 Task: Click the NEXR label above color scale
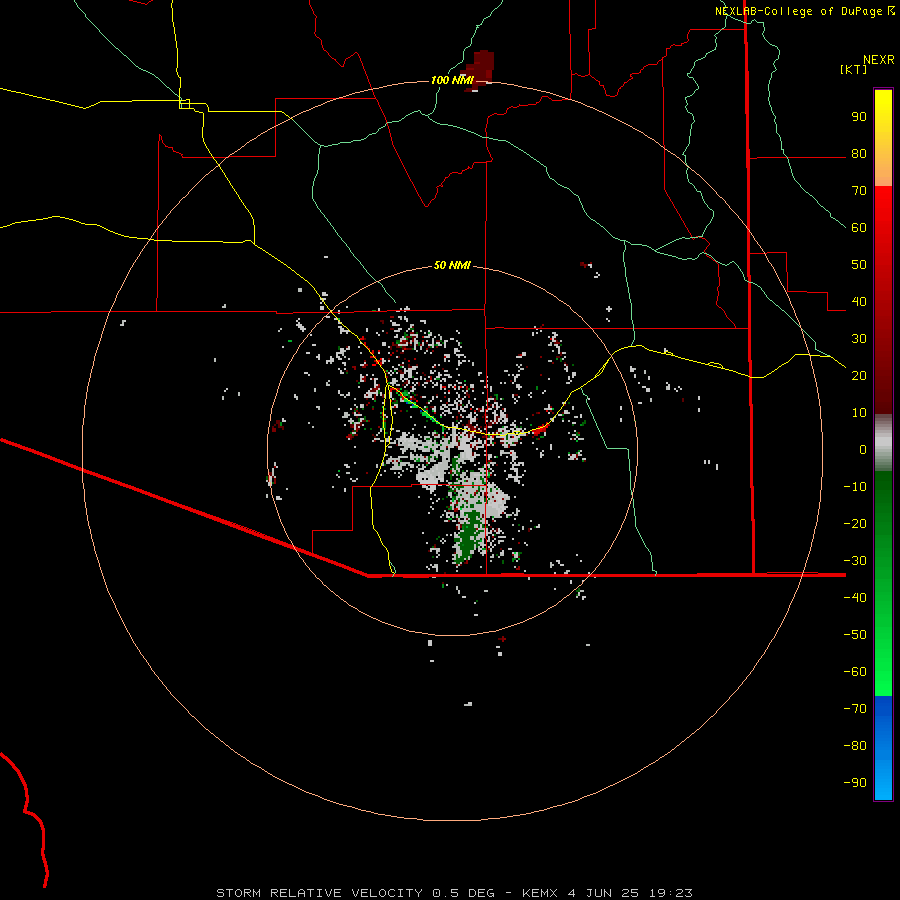pyautogui.click(x=879, y=60)
